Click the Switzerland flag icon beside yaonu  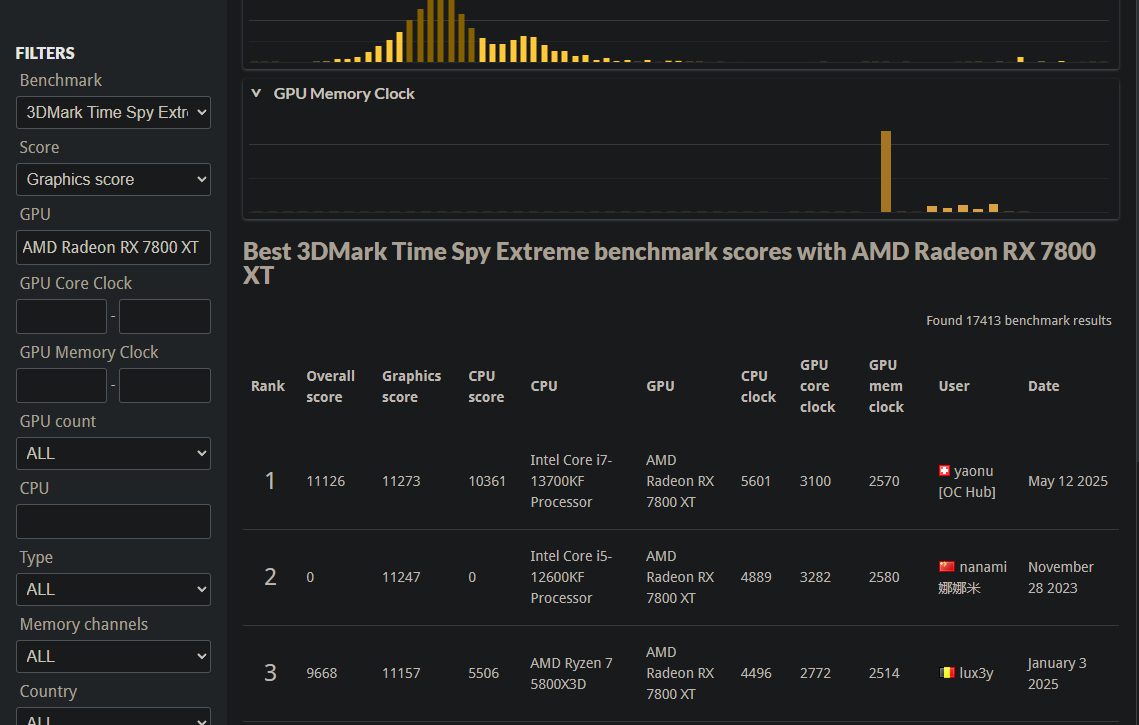pos(944,471)
